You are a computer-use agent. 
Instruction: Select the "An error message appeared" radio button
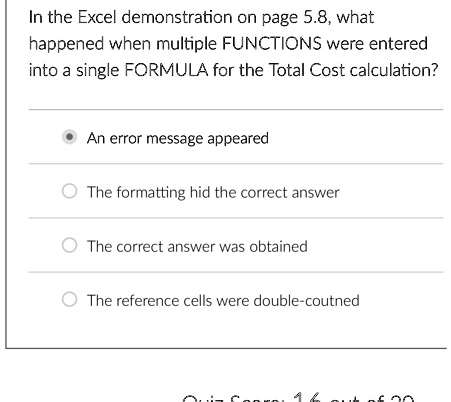(69, 137)
